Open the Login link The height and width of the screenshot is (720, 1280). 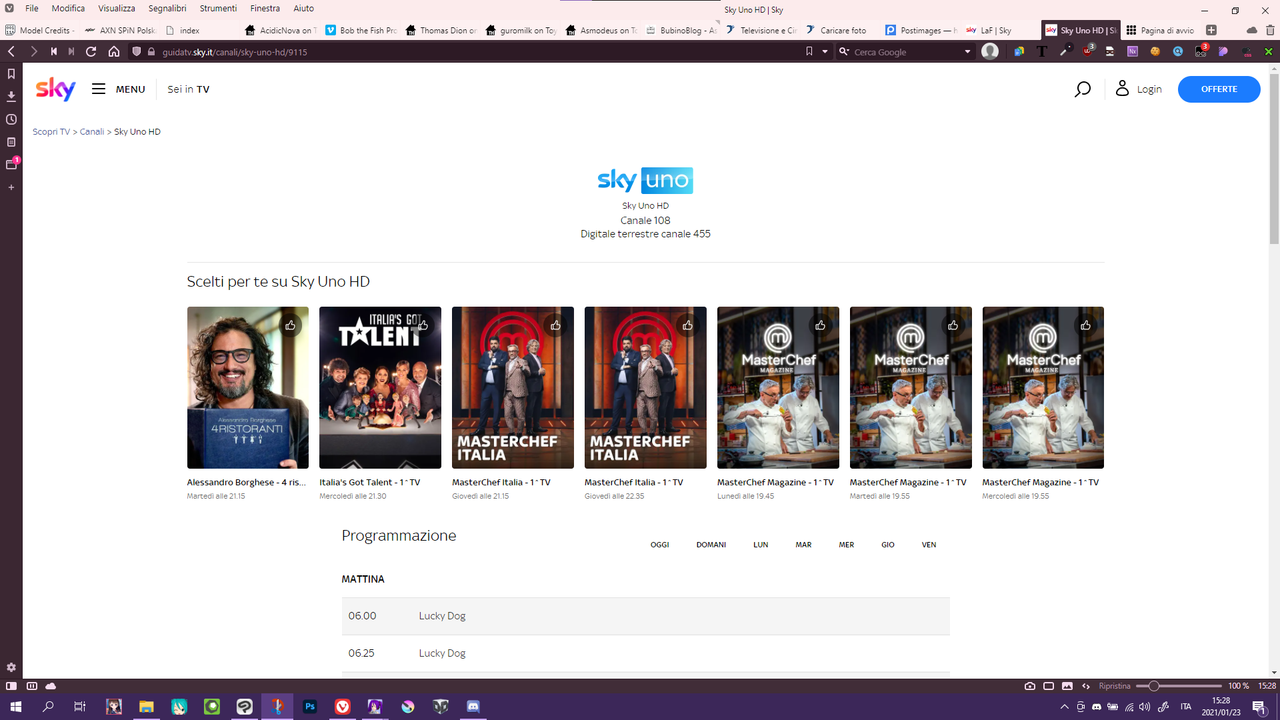(x=1138, y=89)
